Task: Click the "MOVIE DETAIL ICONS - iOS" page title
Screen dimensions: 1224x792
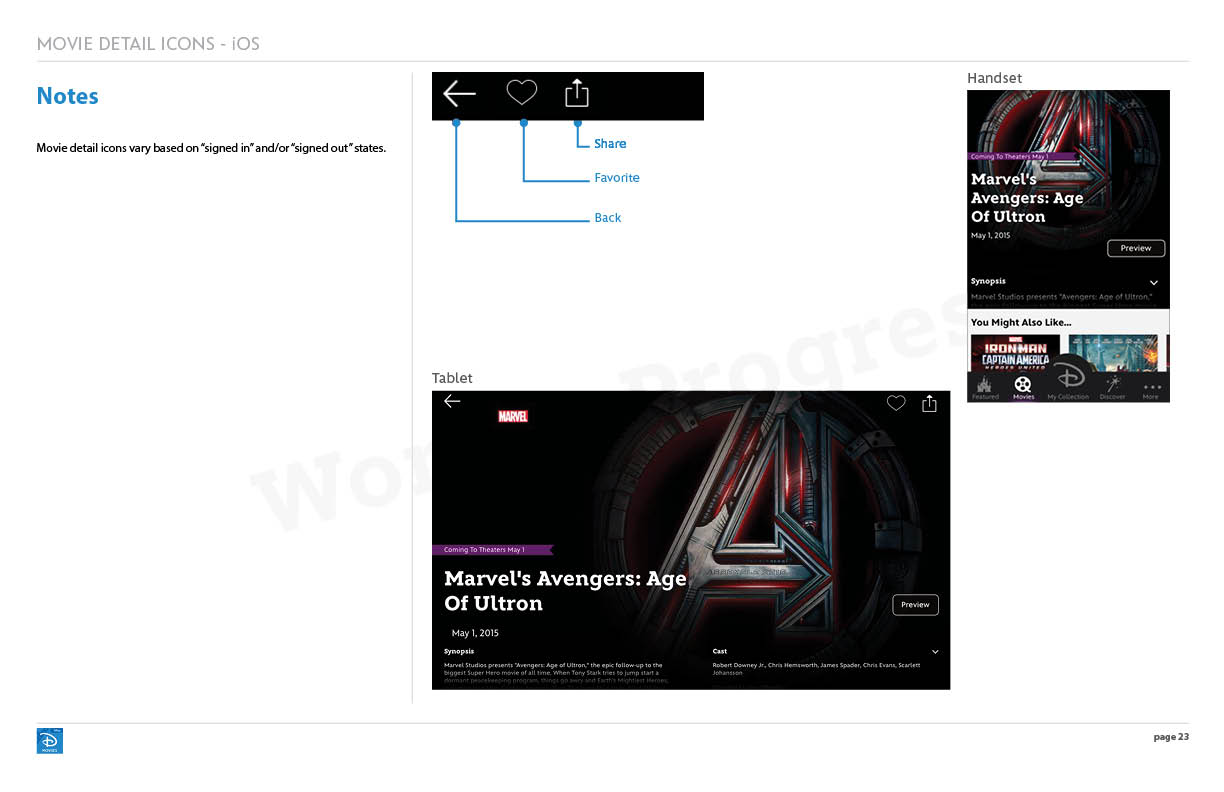Action: click(149, 44)
